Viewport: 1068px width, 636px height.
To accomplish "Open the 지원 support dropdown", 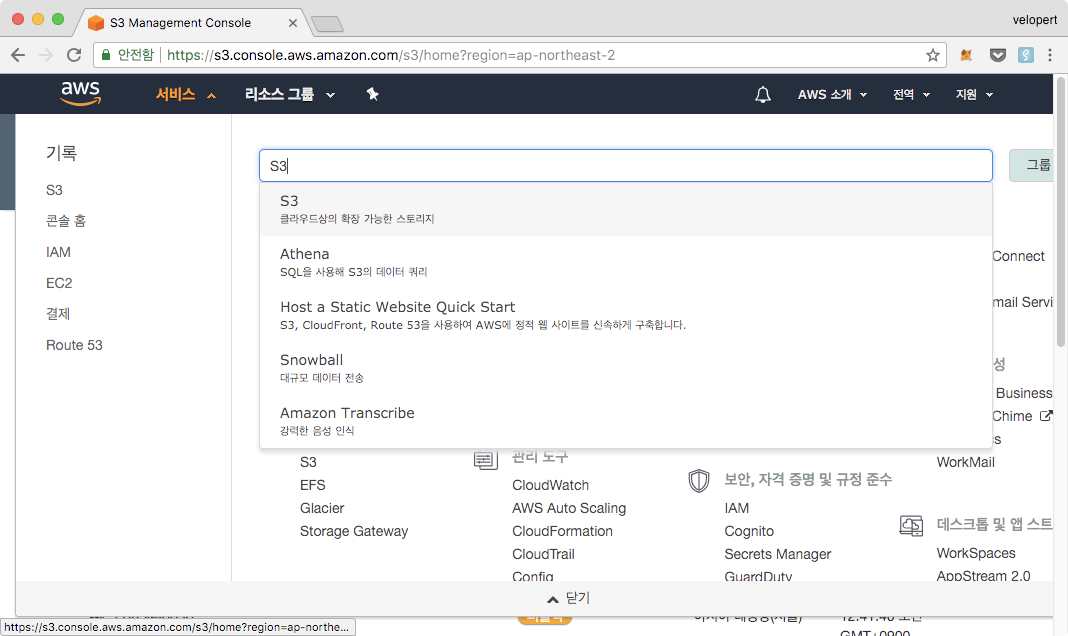I will point(974,95).
